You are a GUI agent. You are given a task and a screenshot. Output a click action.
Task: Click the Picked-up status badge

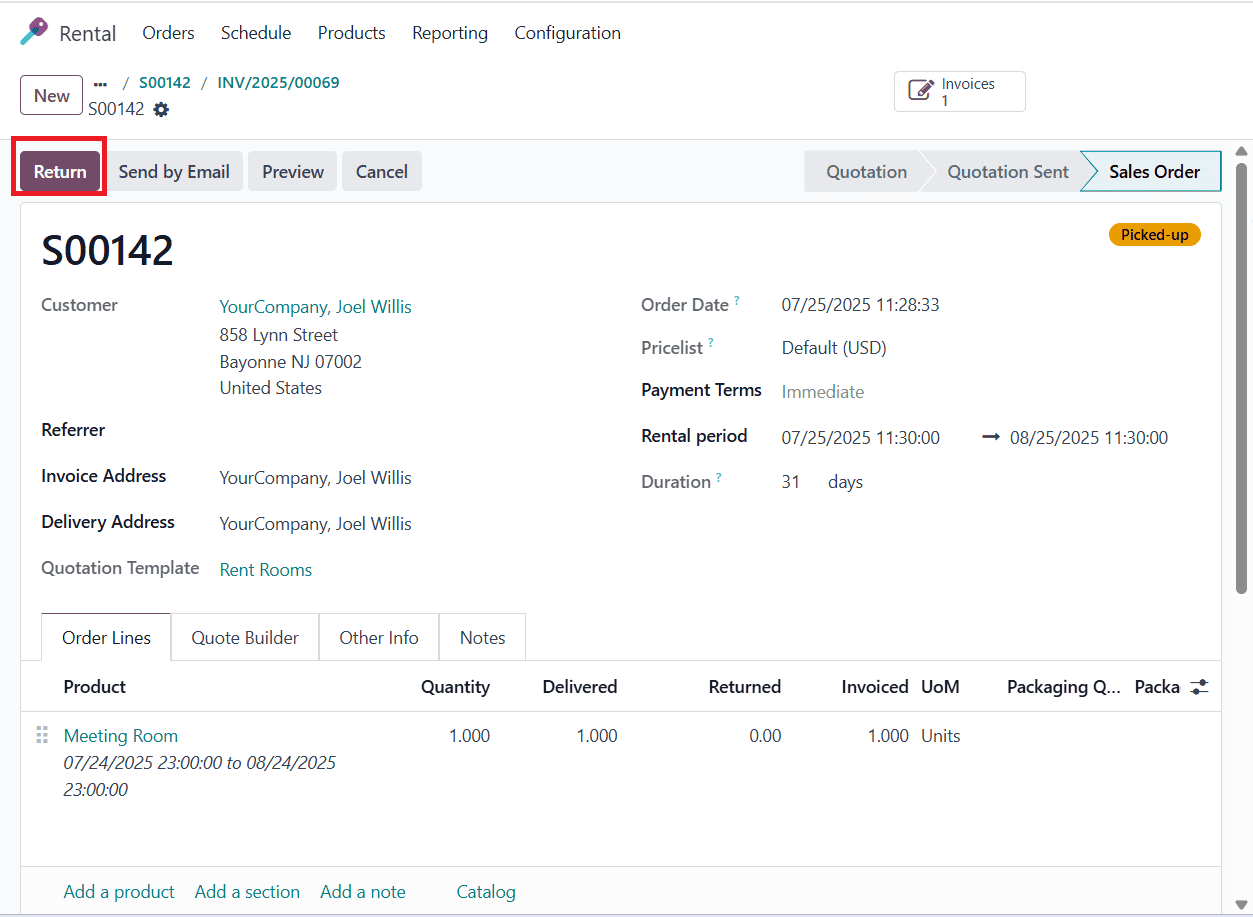(1155, 235)
